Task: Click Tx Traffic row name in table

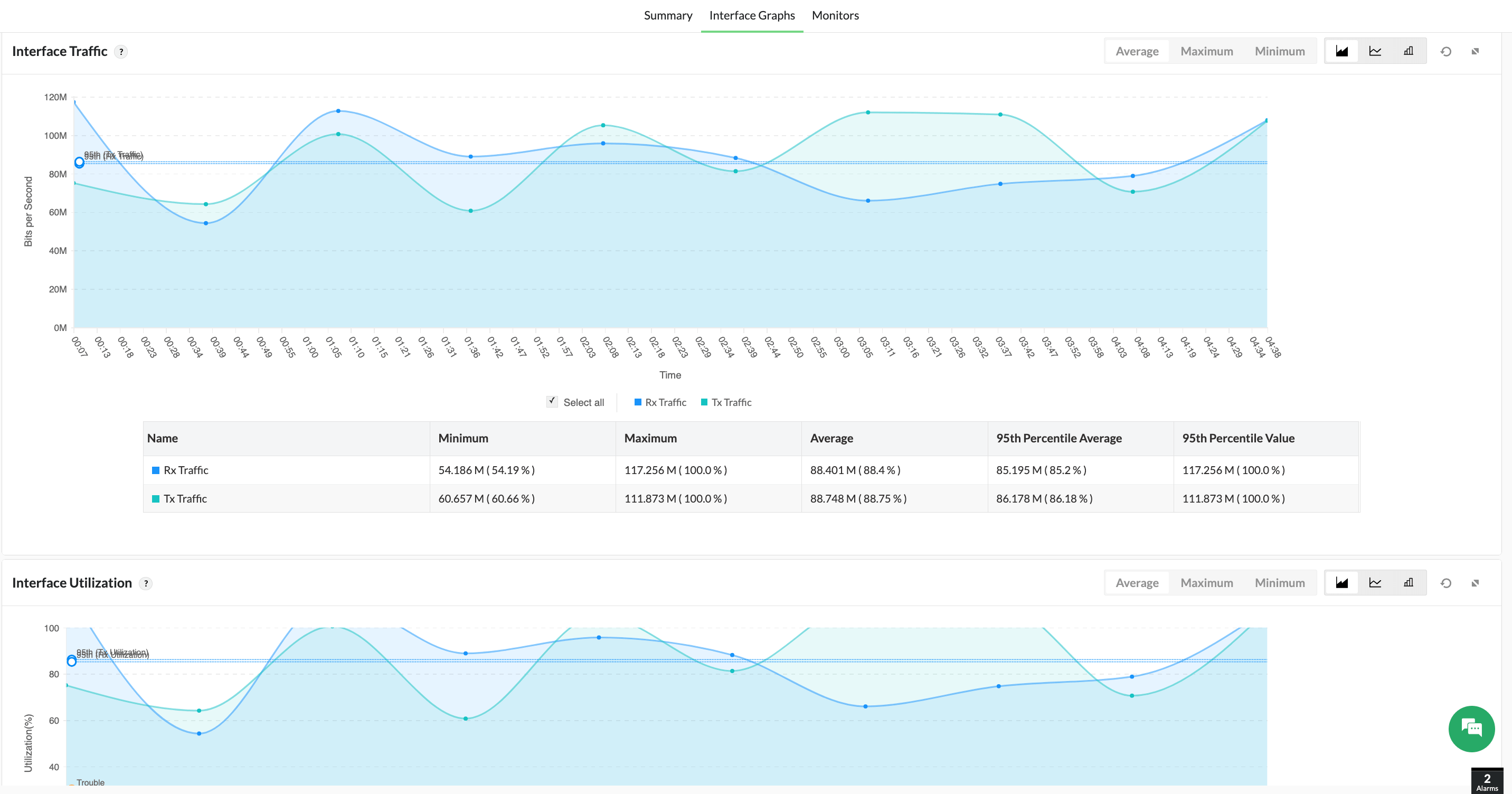Action: (185, 499)
